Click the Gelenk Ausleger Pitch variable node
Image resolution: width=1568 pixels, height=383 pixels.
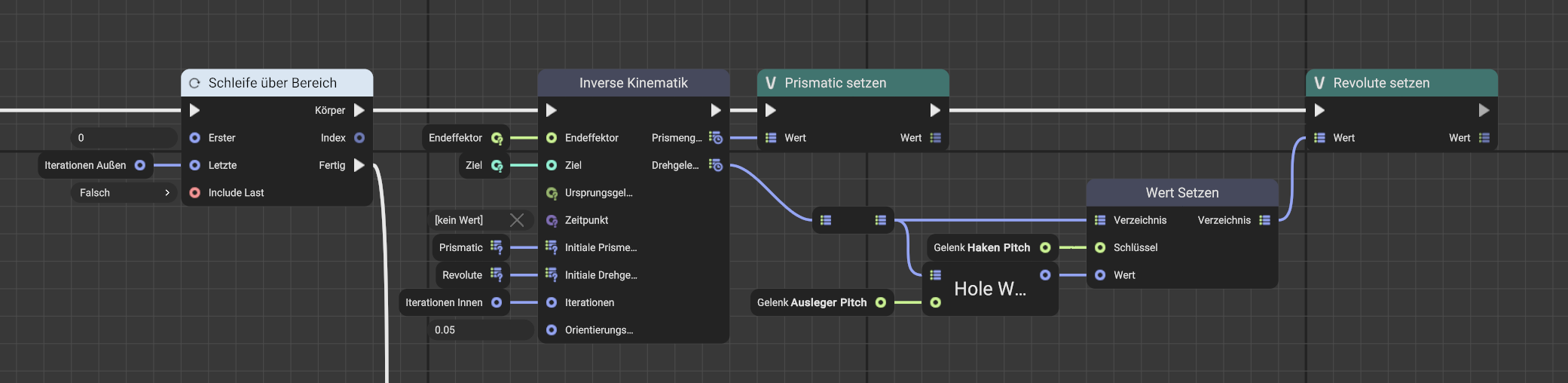click(812, 302)
